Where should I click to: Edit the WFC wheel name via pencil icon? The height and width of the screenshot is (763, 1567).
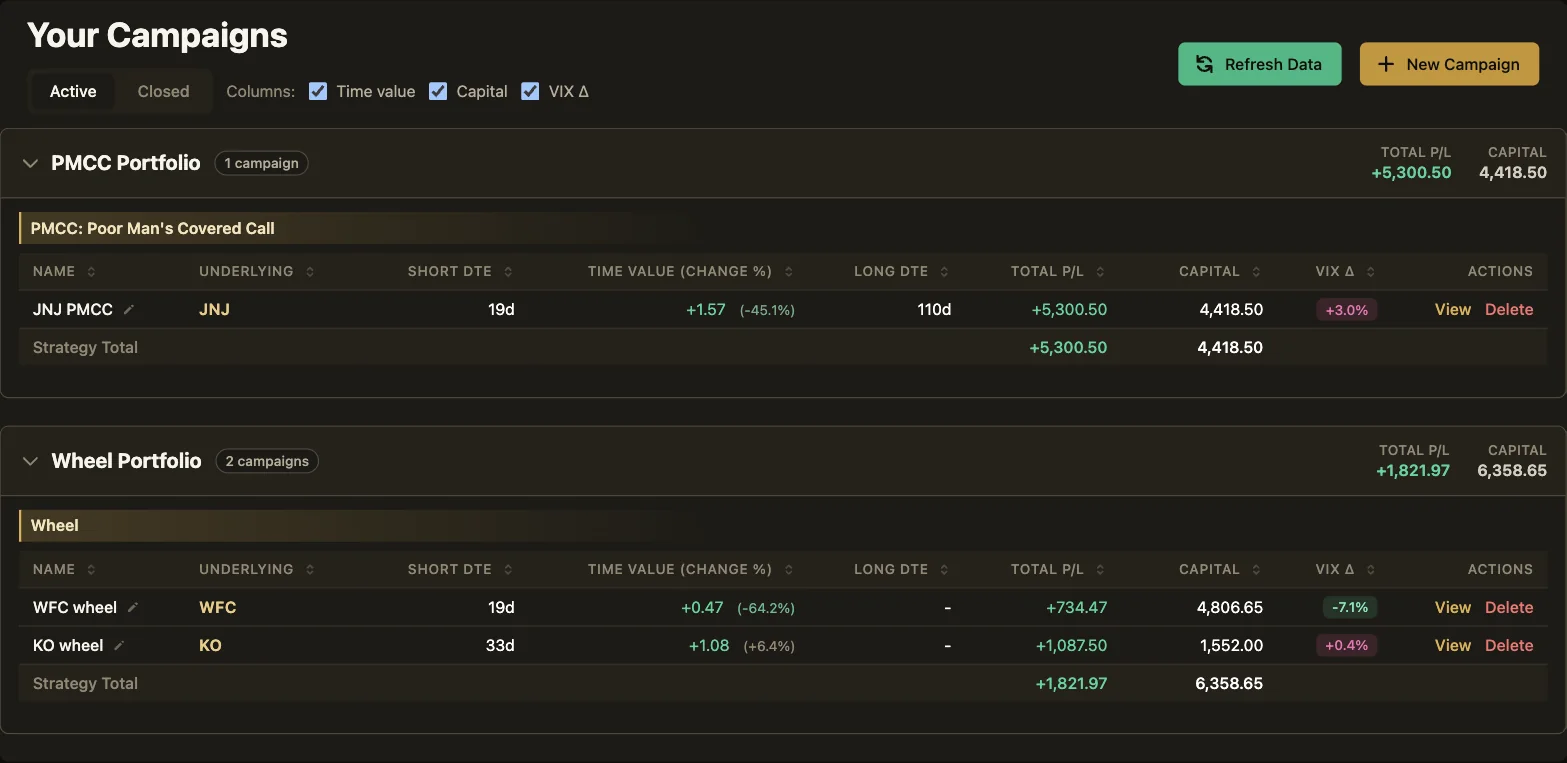coord(133,608)
